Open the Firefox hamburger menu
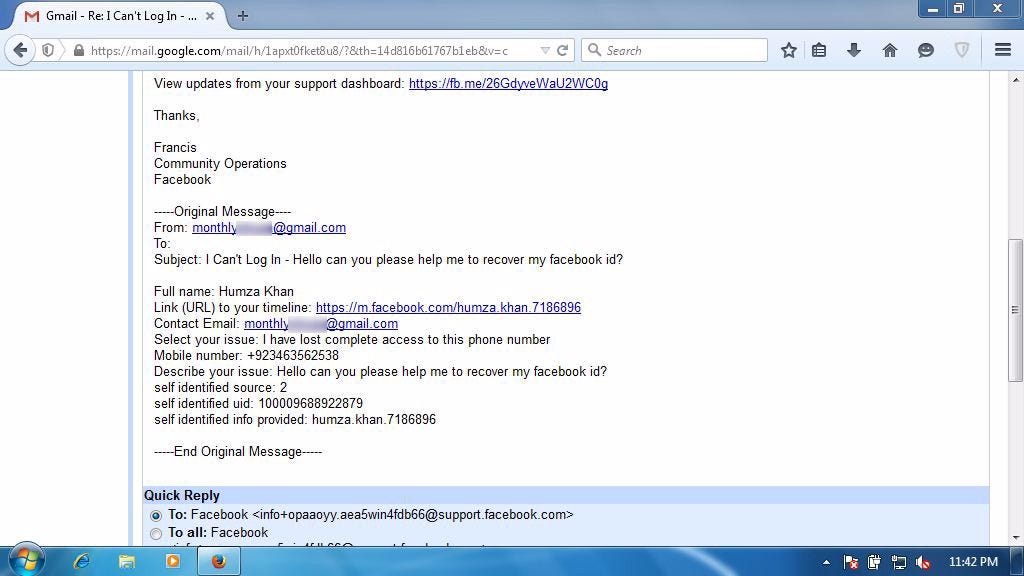 [x=1003, y=50]
